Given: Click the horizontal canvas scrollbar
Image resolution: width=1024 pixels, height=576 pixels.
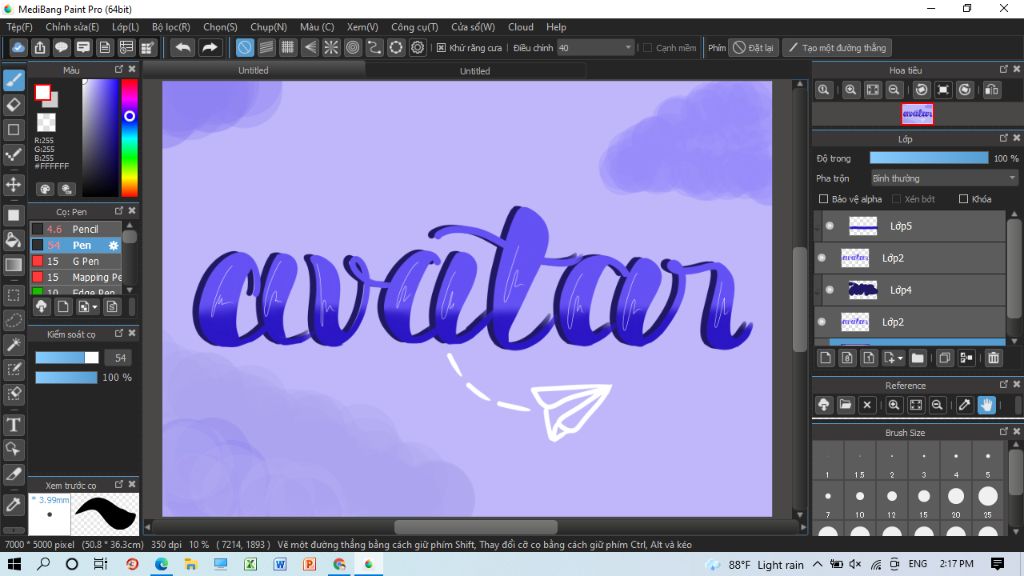Looking at the screenshot, I should tap(475, 527).
